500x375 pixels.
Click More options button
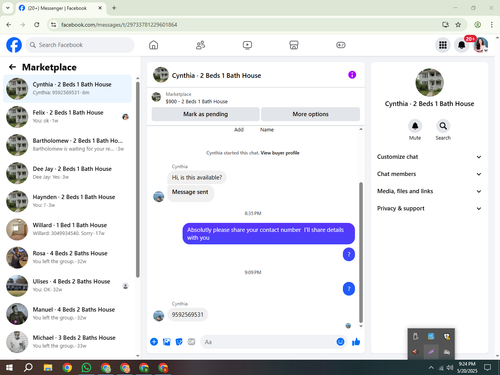pos(310,114)
